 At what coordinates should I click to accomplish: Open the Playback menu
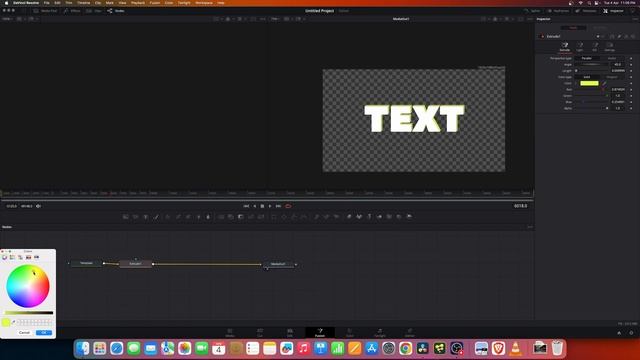[138, 3]
